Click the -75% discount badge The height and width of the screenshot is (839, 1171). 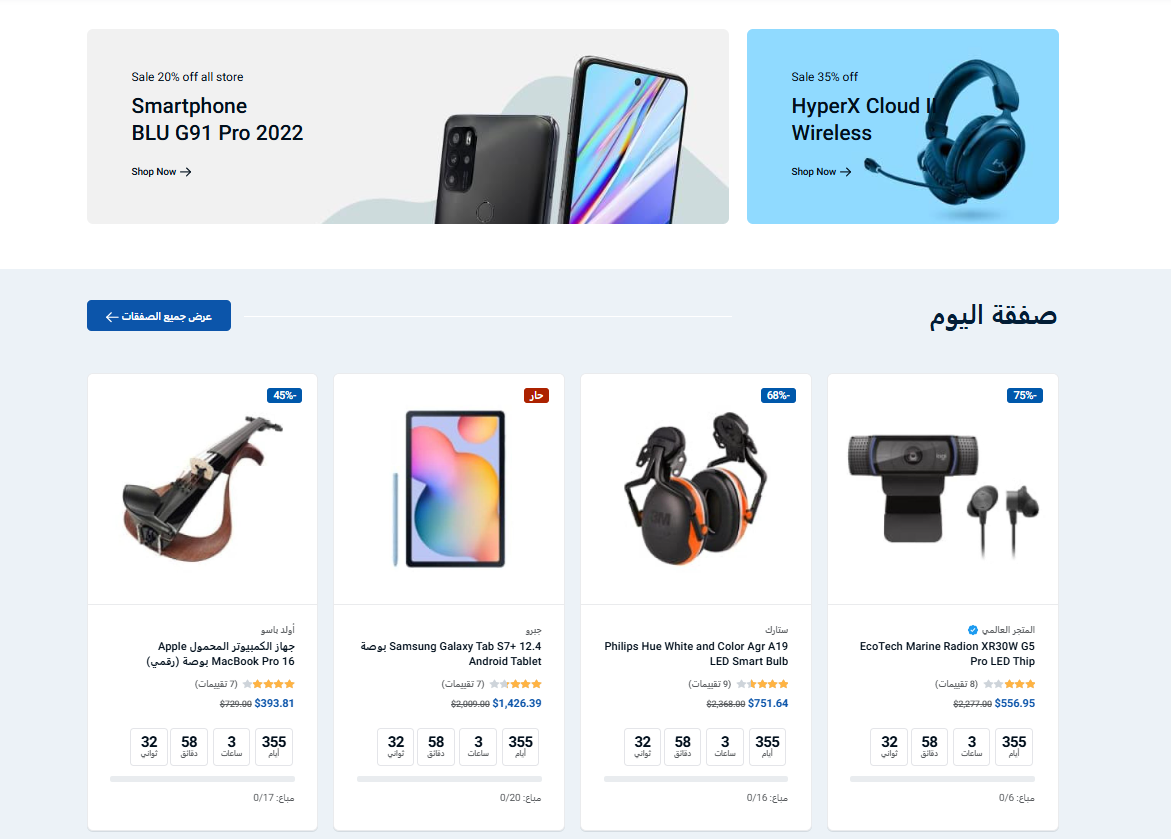[x=1025, y=395]
